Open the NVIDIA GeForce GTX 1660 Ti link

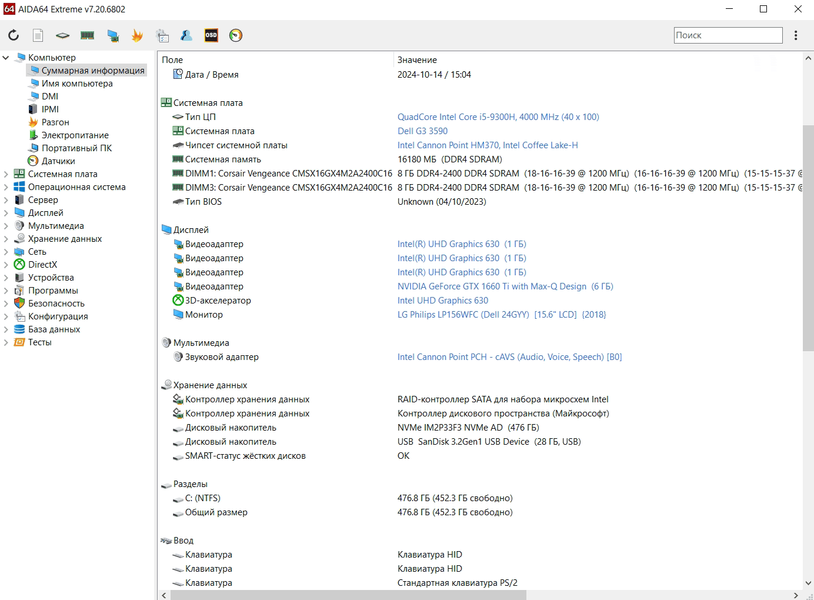coord(505,287)
